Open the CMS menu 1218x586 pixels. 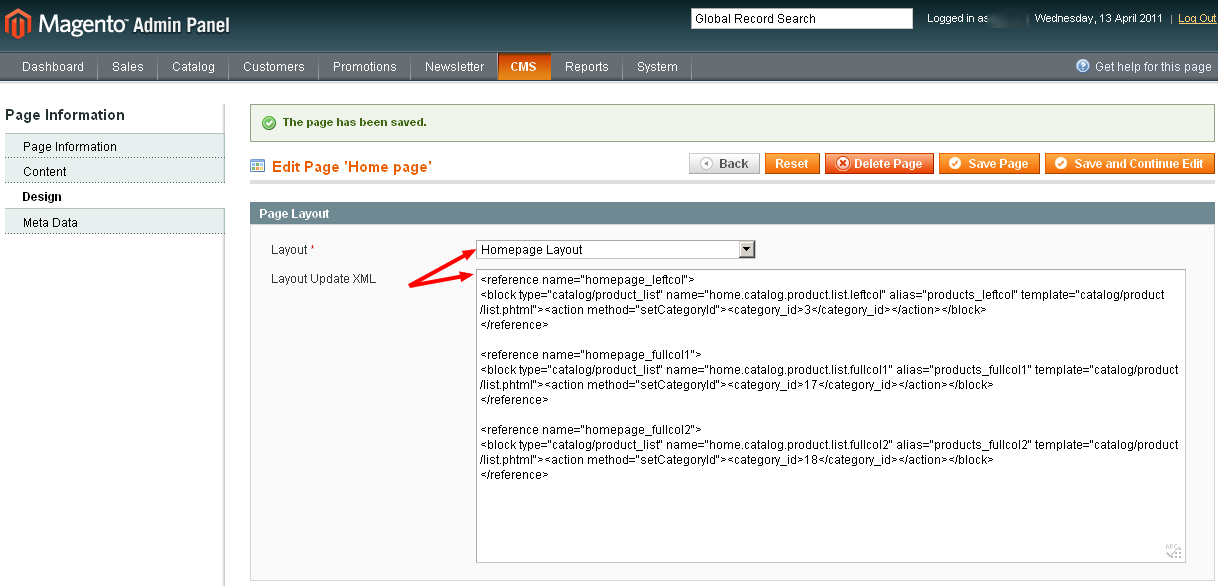coord(523,67)
